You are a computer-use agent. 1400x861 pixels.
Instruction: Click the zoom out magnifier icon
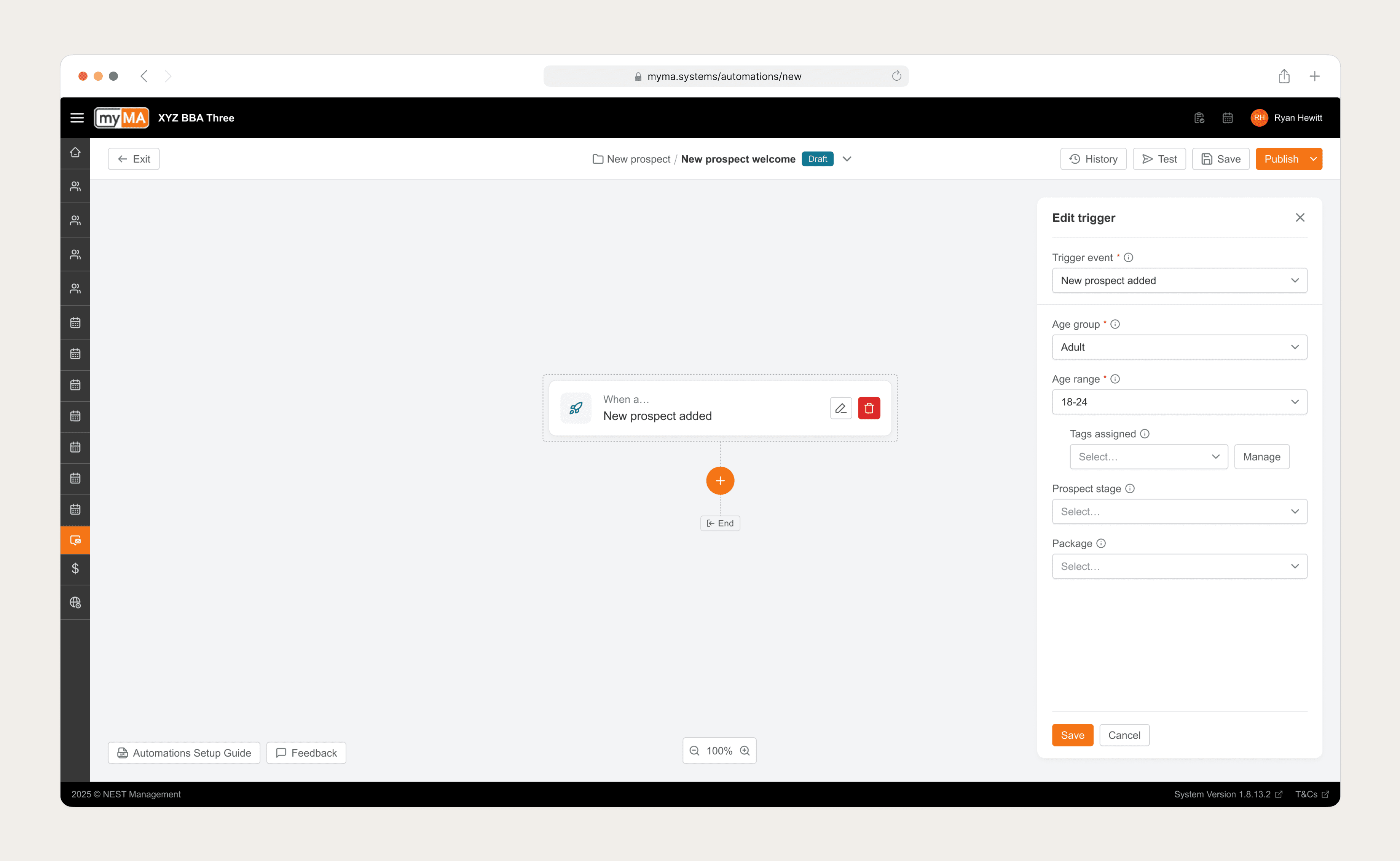coord(695,751)
